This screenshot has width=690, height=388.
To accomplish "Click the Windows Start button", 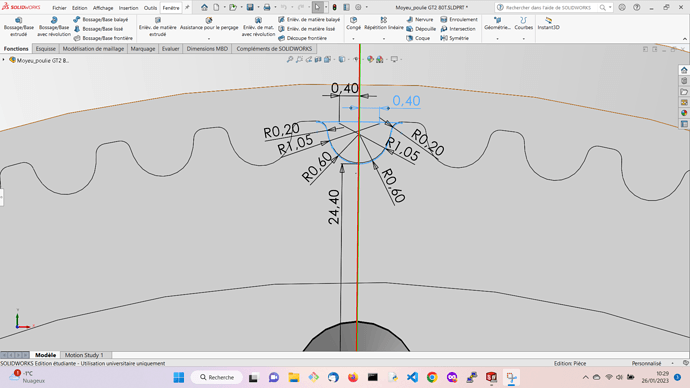I will [179, 377].
